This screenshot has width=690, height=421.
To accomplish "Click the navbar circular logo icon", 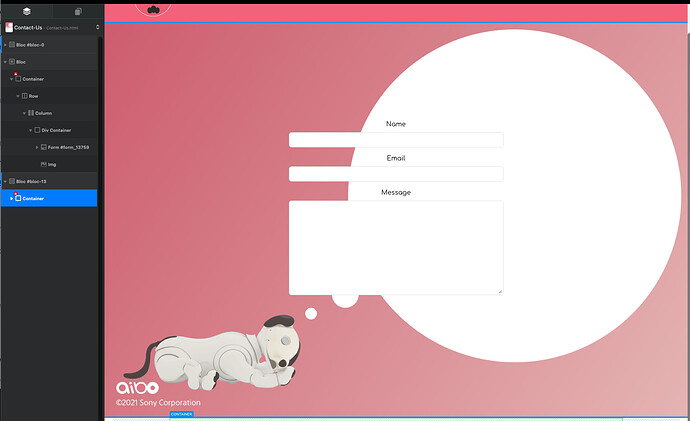I will [153, 10].
